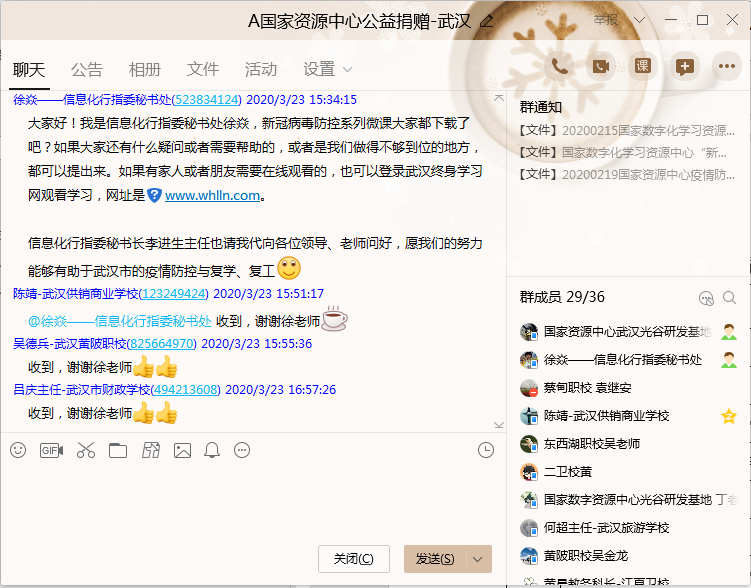751x588 pixels.
Task: Select the scissors screenshot tool
Action: click(85, 450)
